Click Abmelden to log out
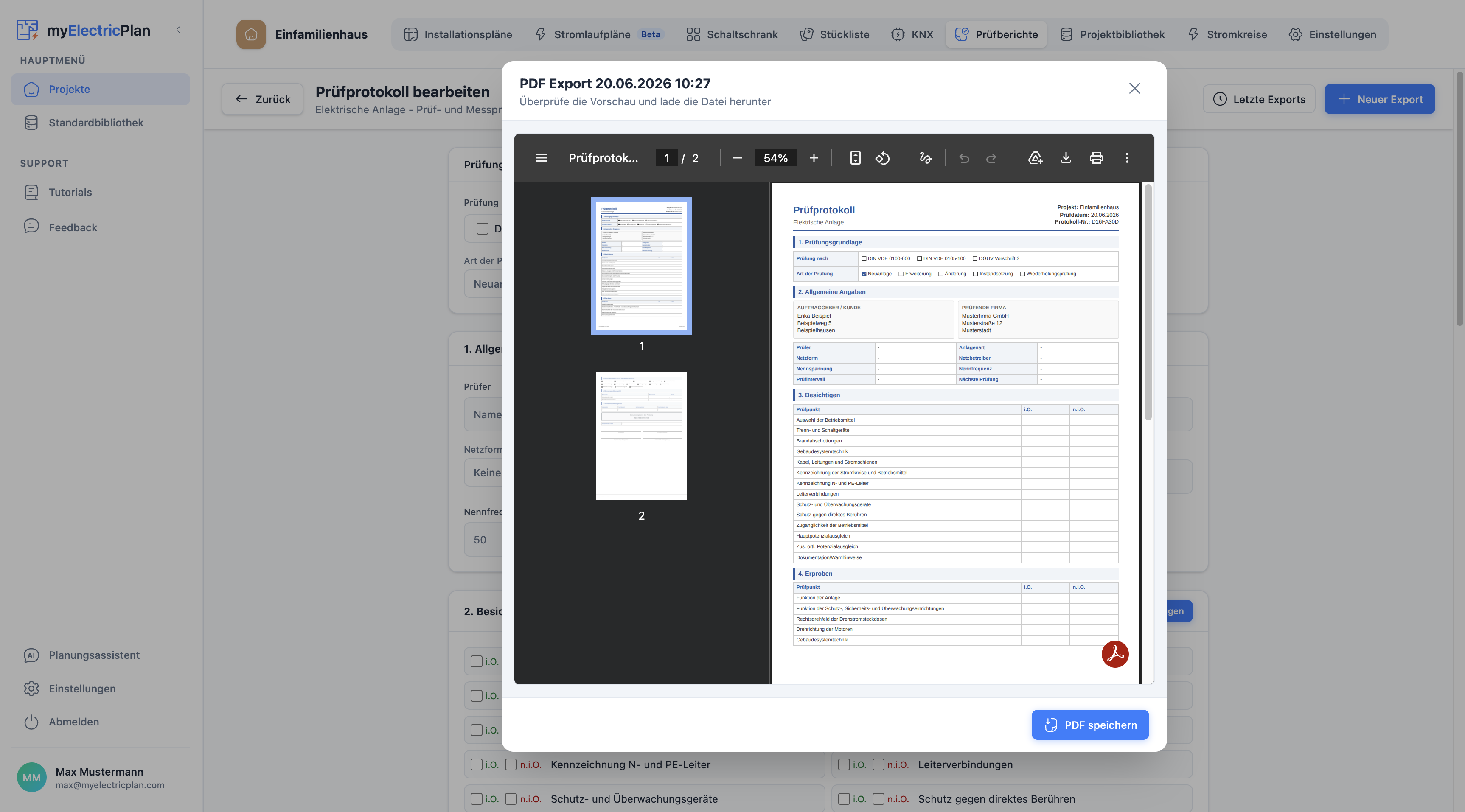The image size is (1465, 812). pyautogui.click(x=100, y=722)
